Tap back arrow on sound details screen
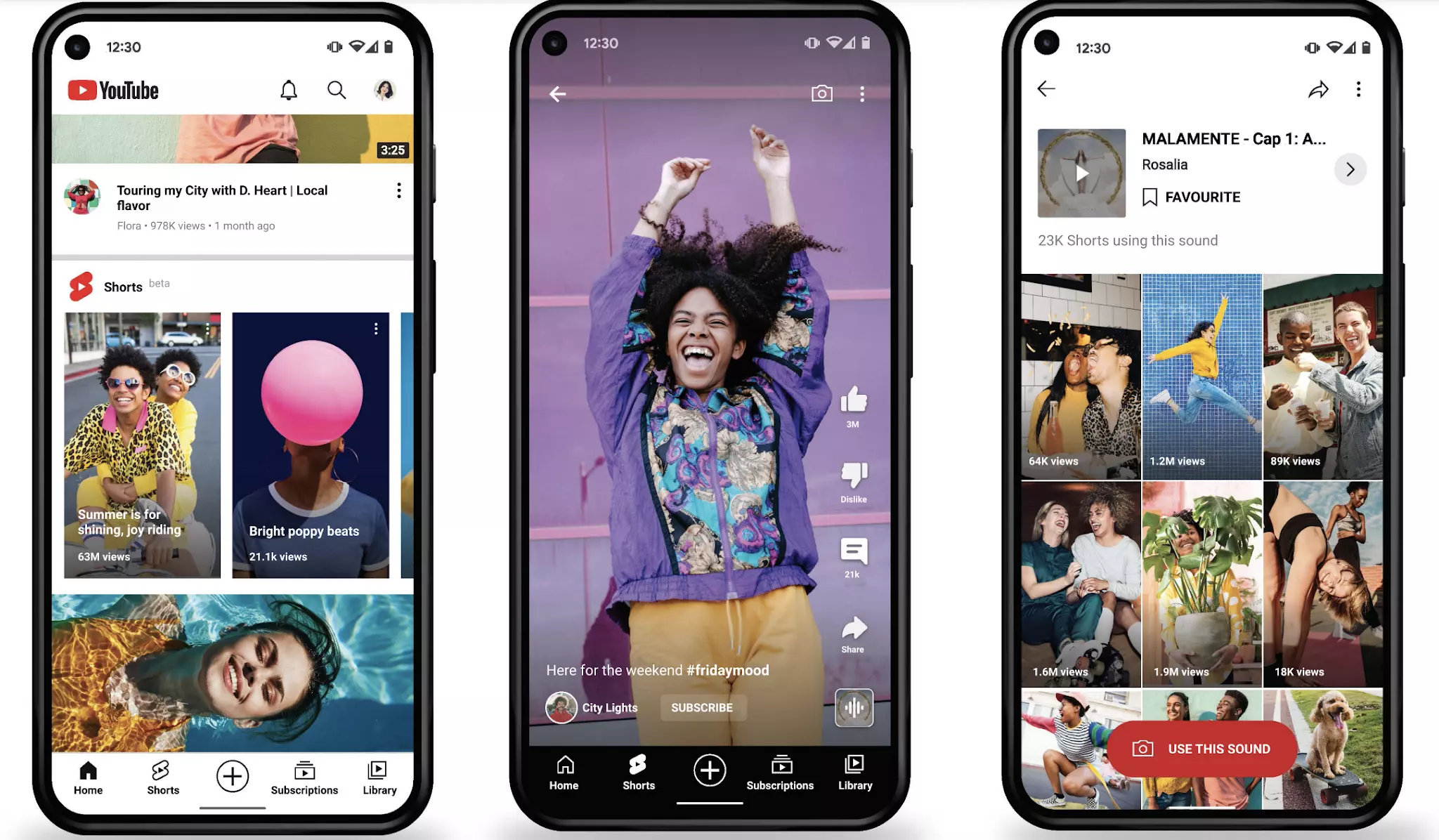This screenshot has height=840, width=1439. 1046,89
